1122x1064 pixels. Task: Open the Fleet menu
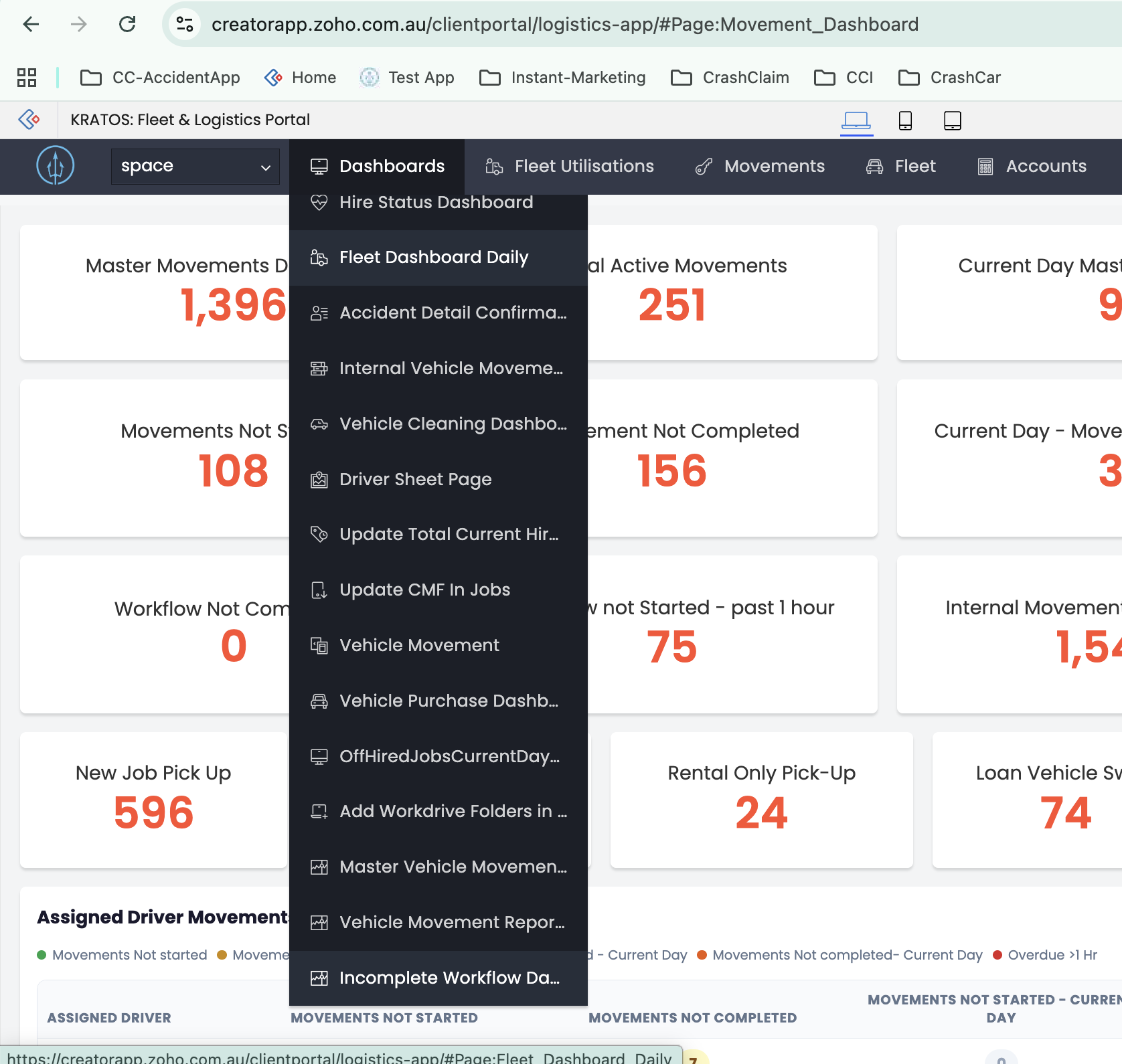901,167
